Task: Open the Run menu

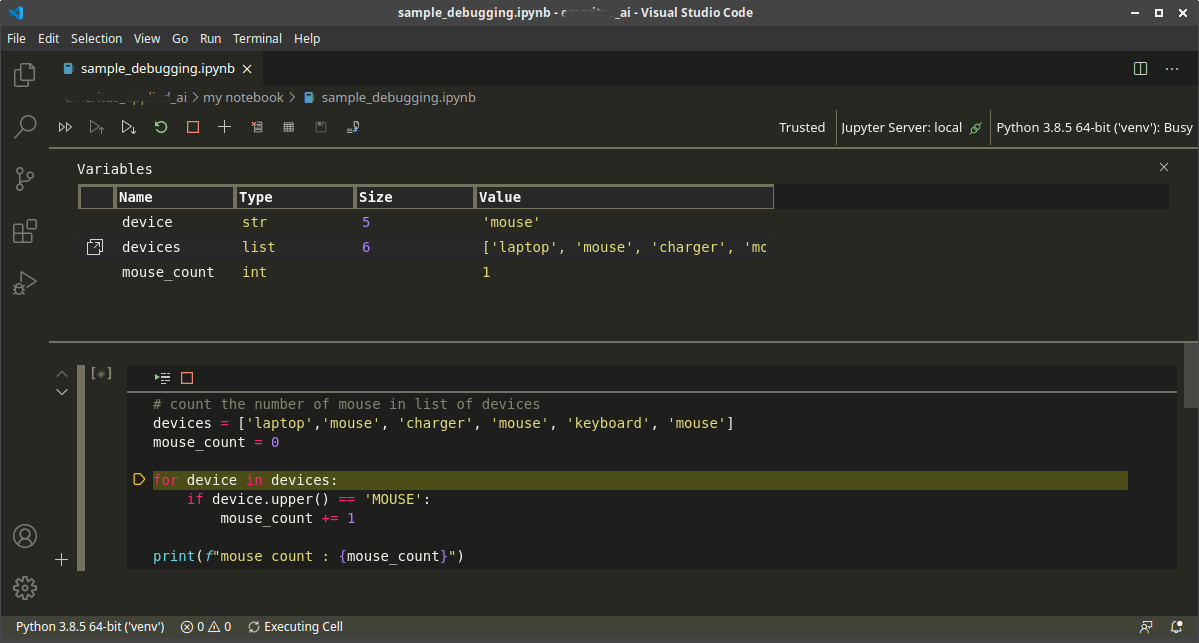Action: click(210, 38)
